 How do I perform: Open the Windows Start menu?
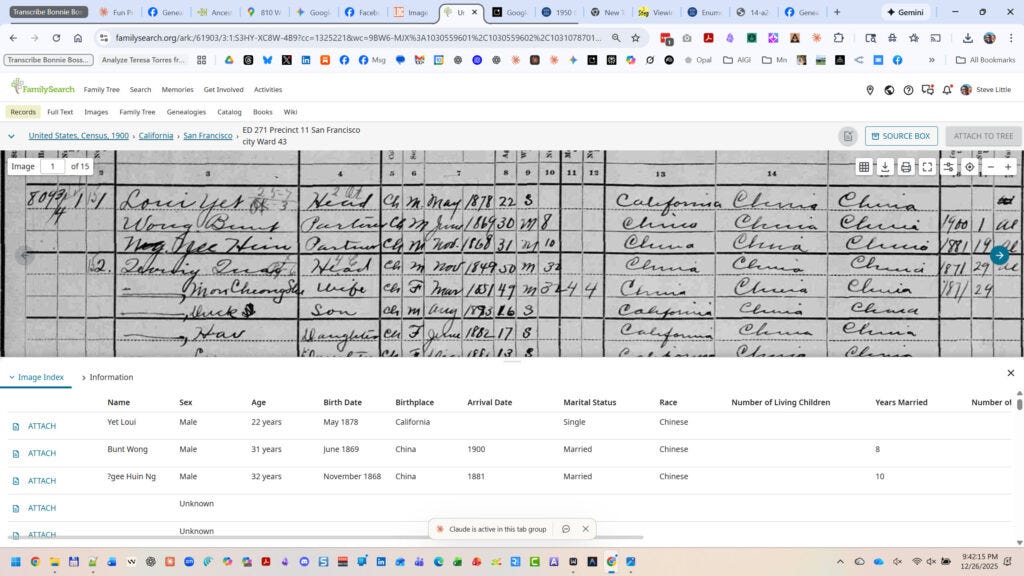16,562
